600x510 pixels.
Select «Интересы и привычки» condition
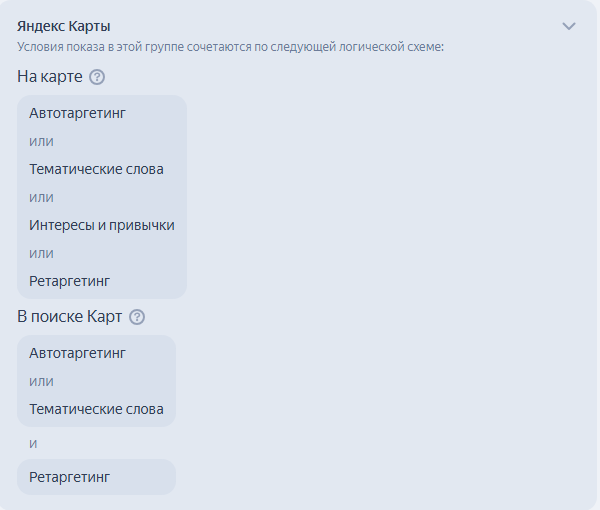click(102, 225)
